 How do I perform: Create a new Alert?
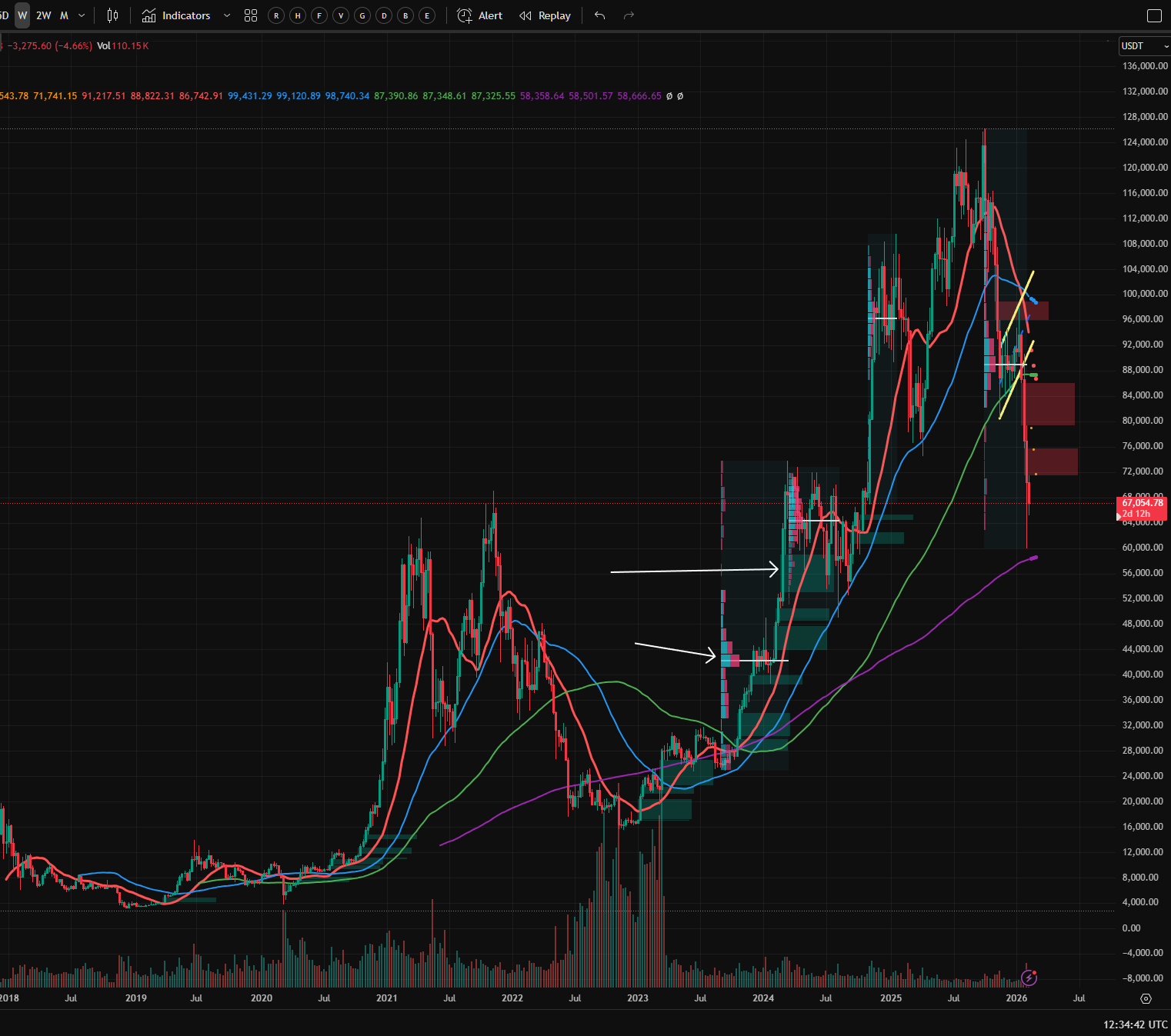pyautogui.click(x=480, y=15)
